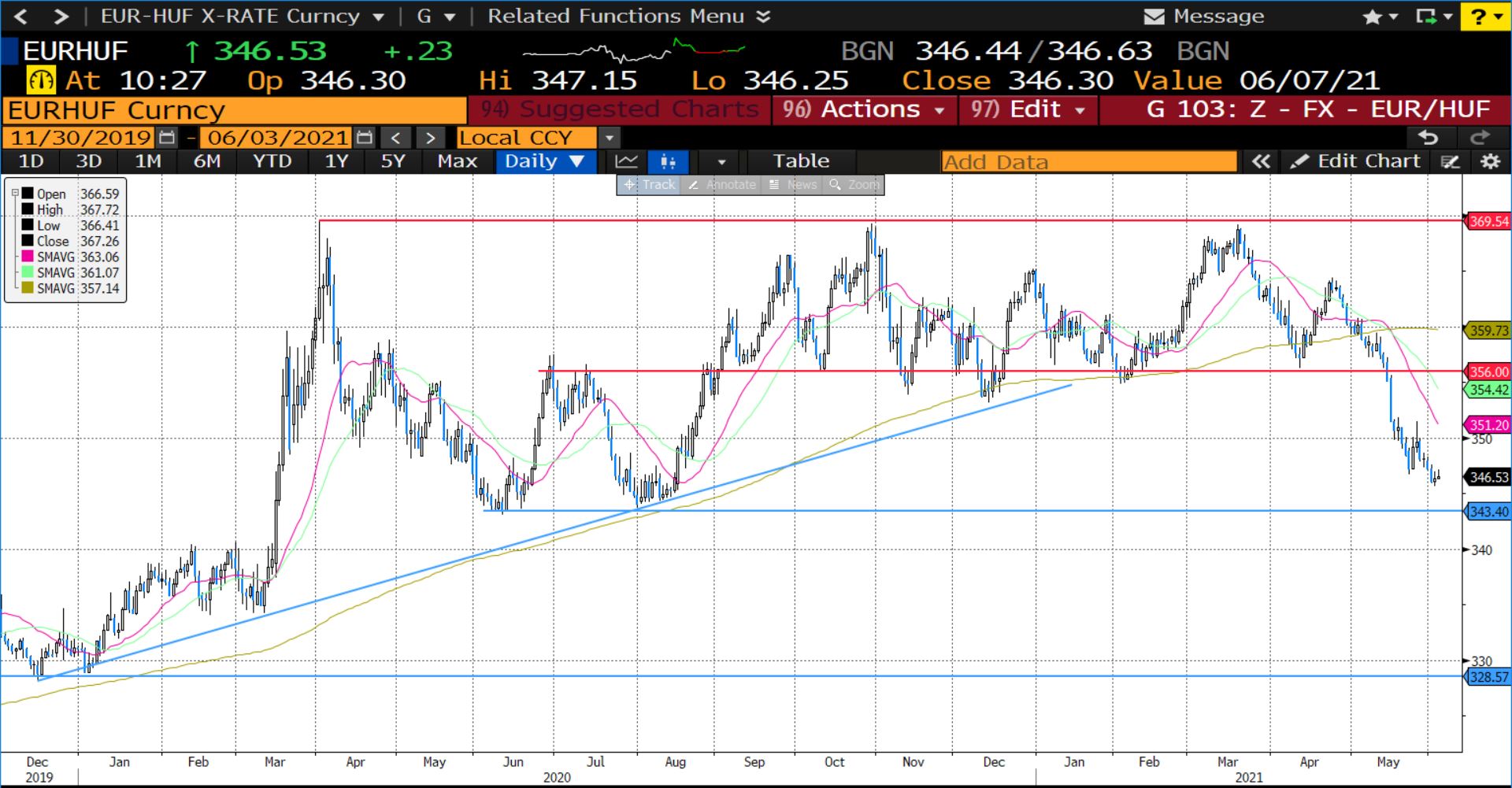This screenshot has height=788, width=1512.
Task: Open EUR-HUF X-RATE Curncy dropdown
Action: (x=379, y=17)
